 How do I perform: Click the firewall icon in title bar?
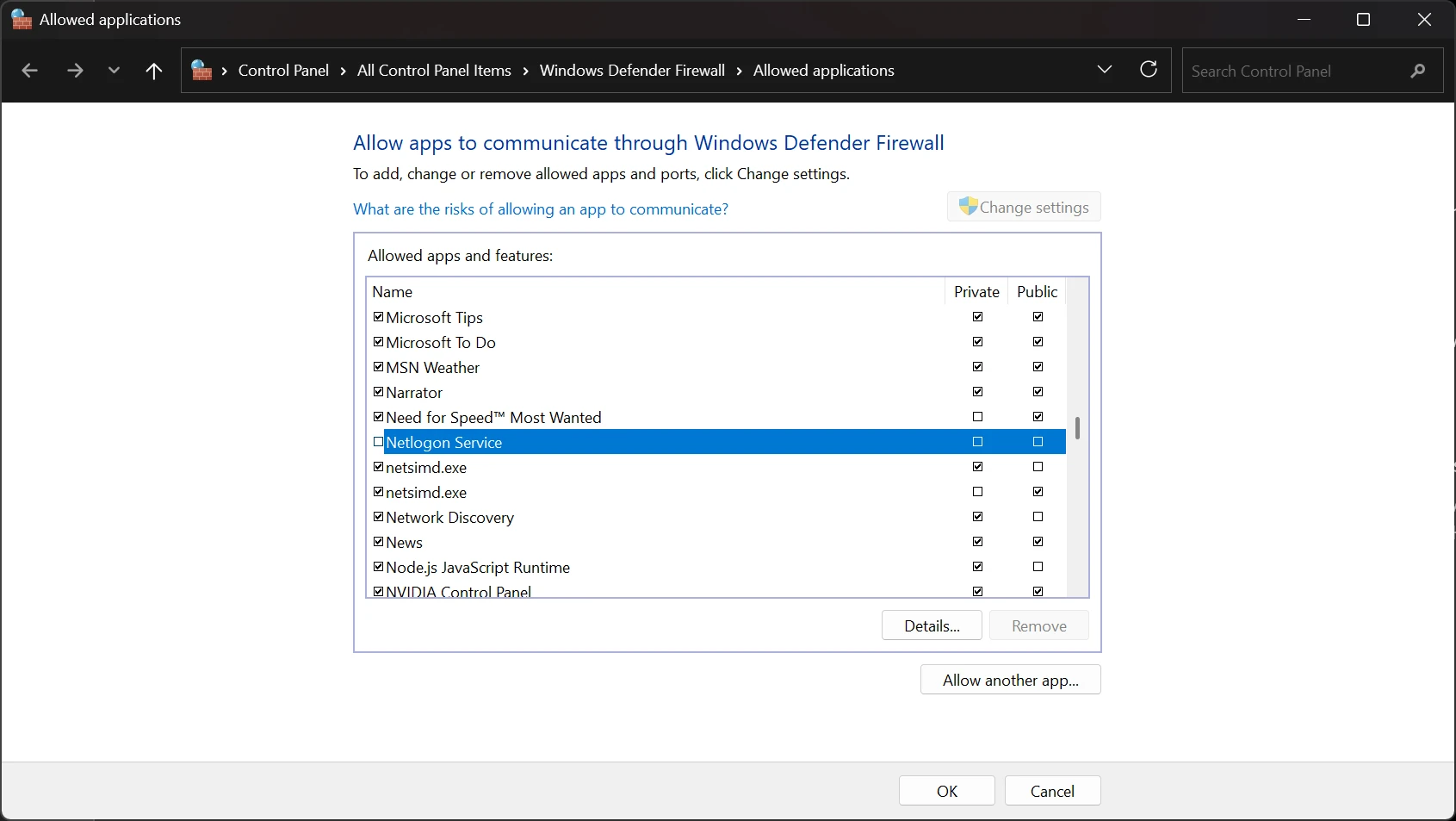(22, 20)
